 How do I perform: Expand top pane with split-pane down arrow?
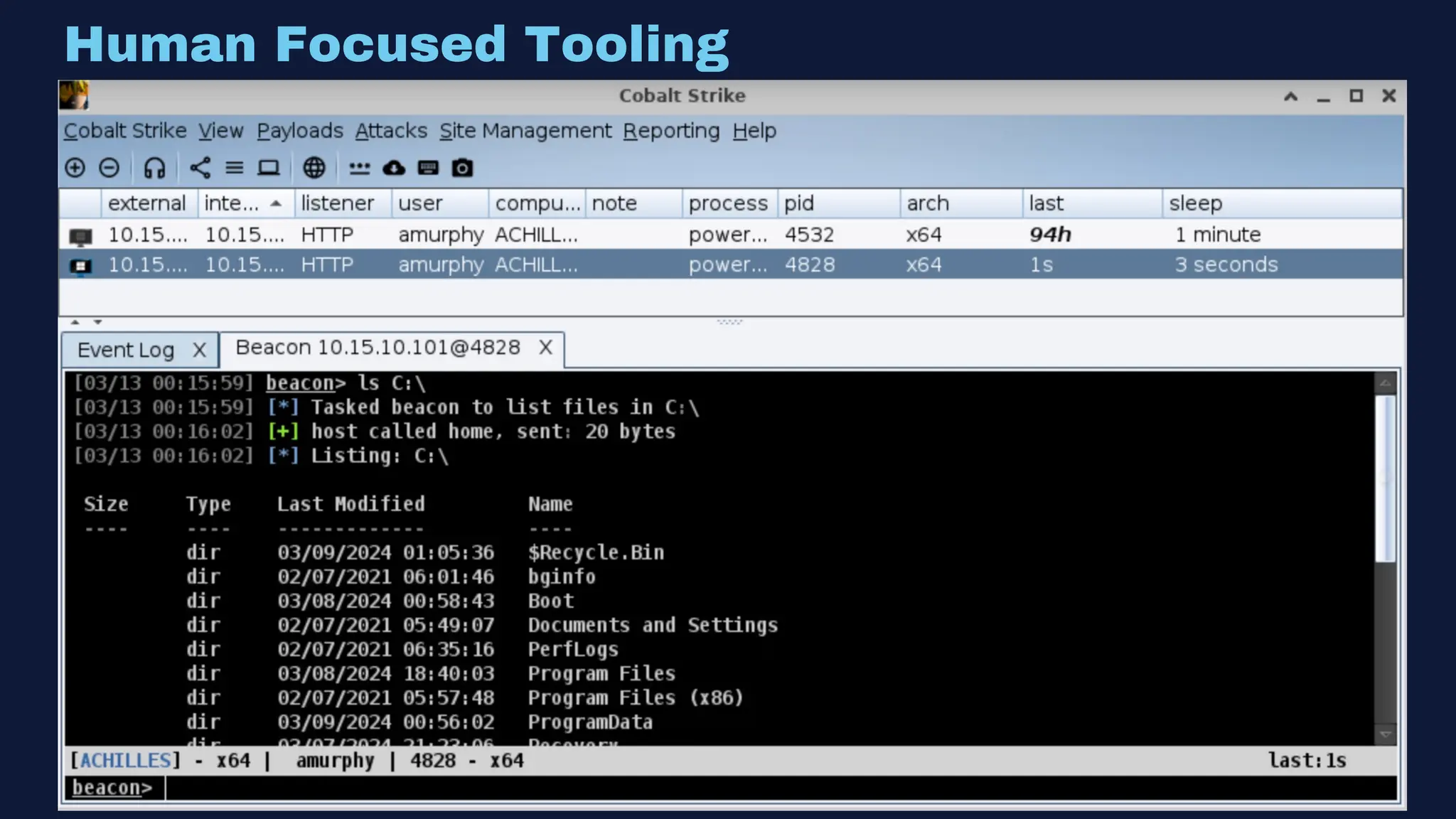coord(98,322)
